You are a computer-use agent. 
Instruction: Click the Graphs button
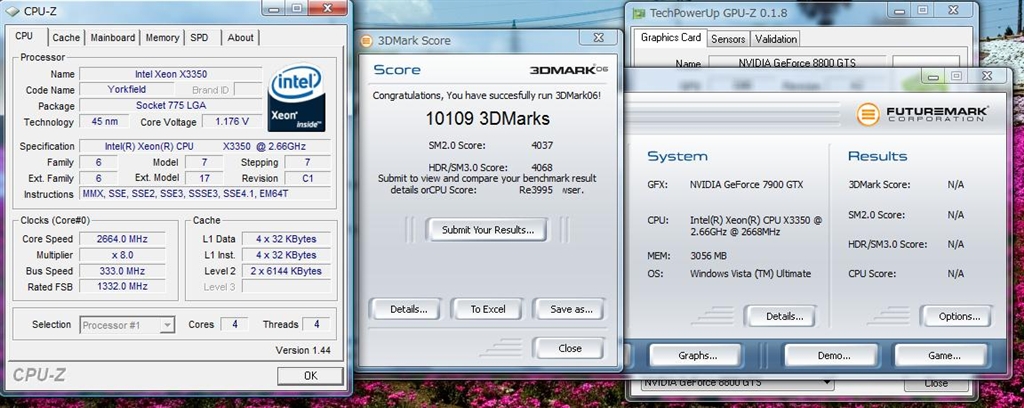coord(697,355)
